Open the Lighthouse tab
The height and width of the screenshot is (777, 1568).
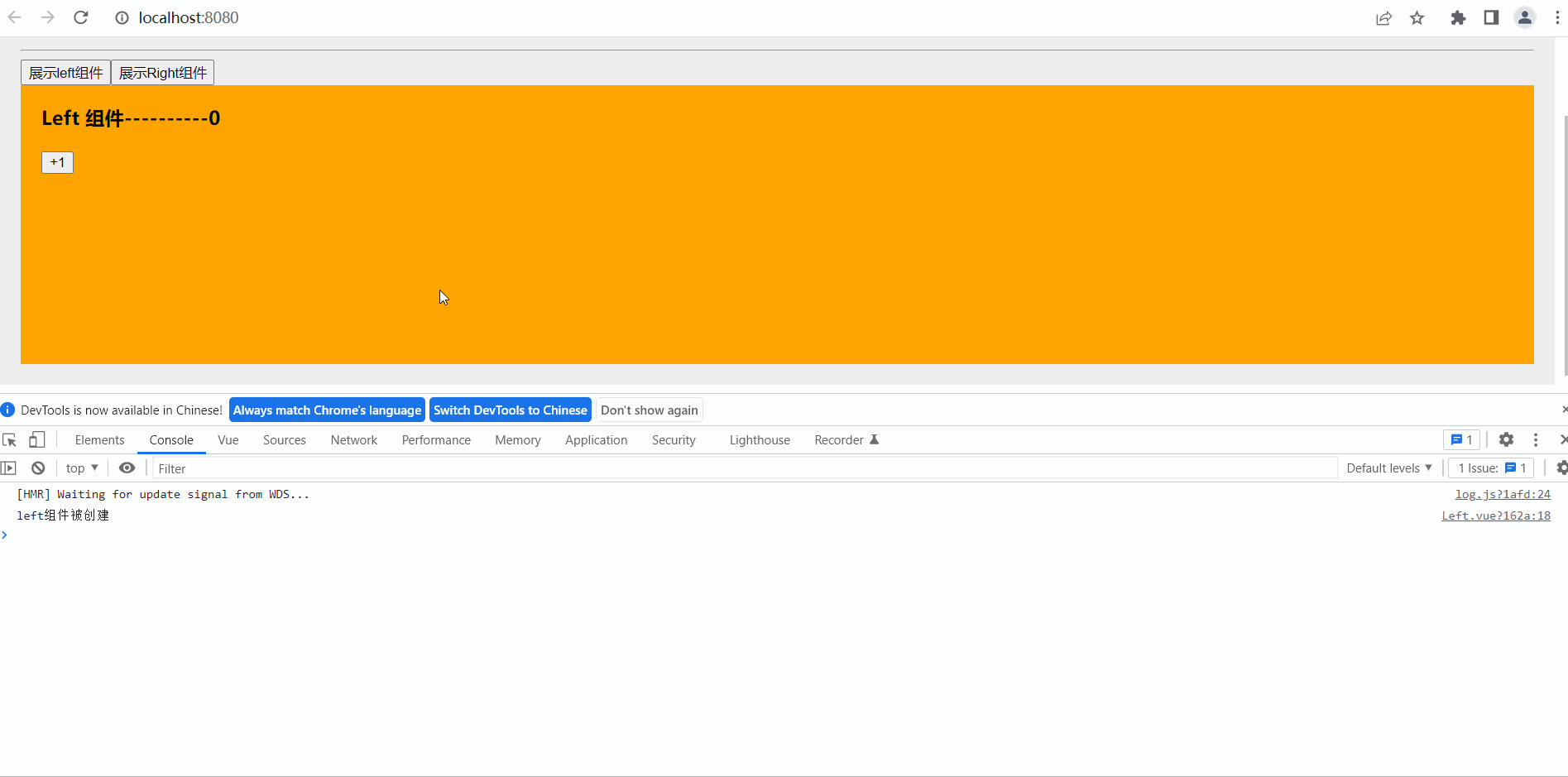tap(760, 440)
